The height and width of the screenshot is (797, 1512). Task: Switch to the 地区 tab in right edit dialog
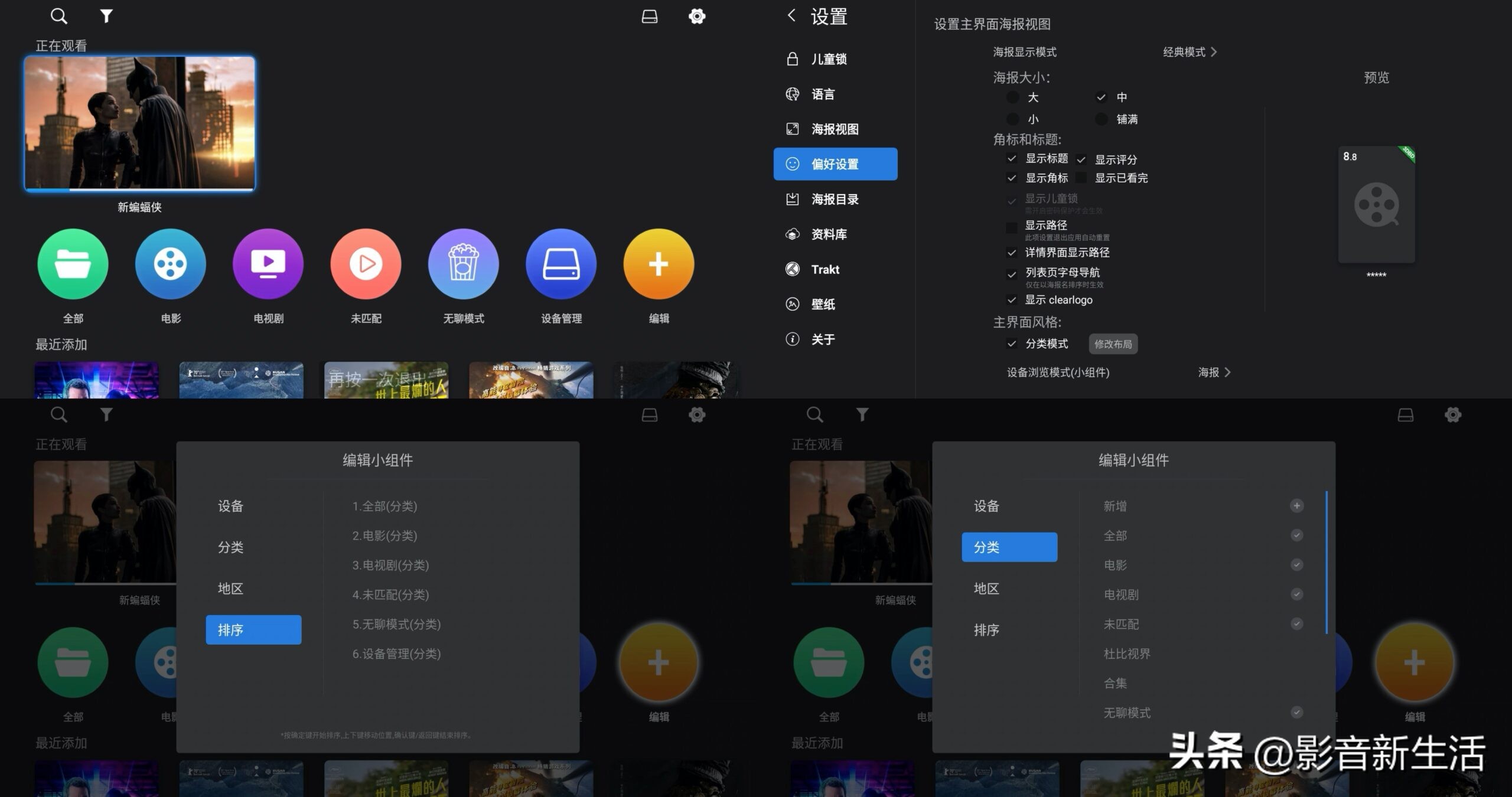click(986, 589)
